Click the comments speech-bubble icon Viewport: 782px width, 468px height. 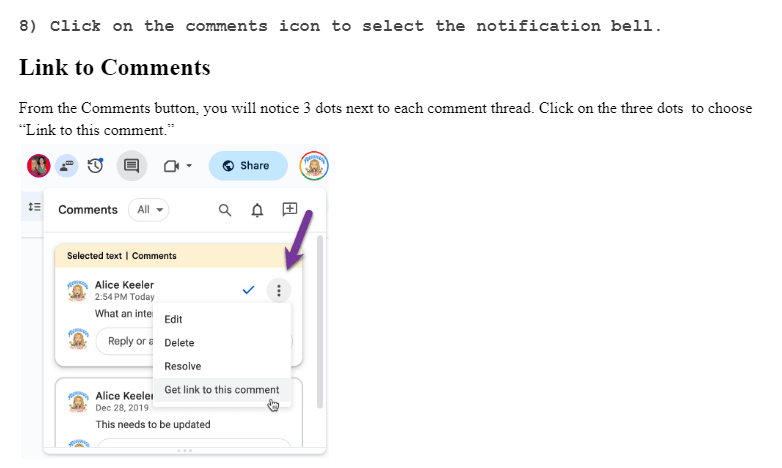coord(132,166)
